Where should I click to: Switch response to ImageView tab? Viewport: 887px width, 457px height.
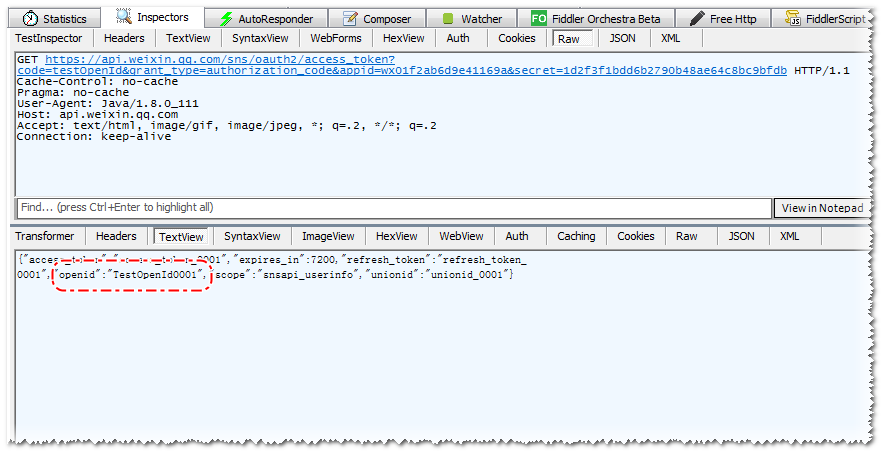click(328, 236)
